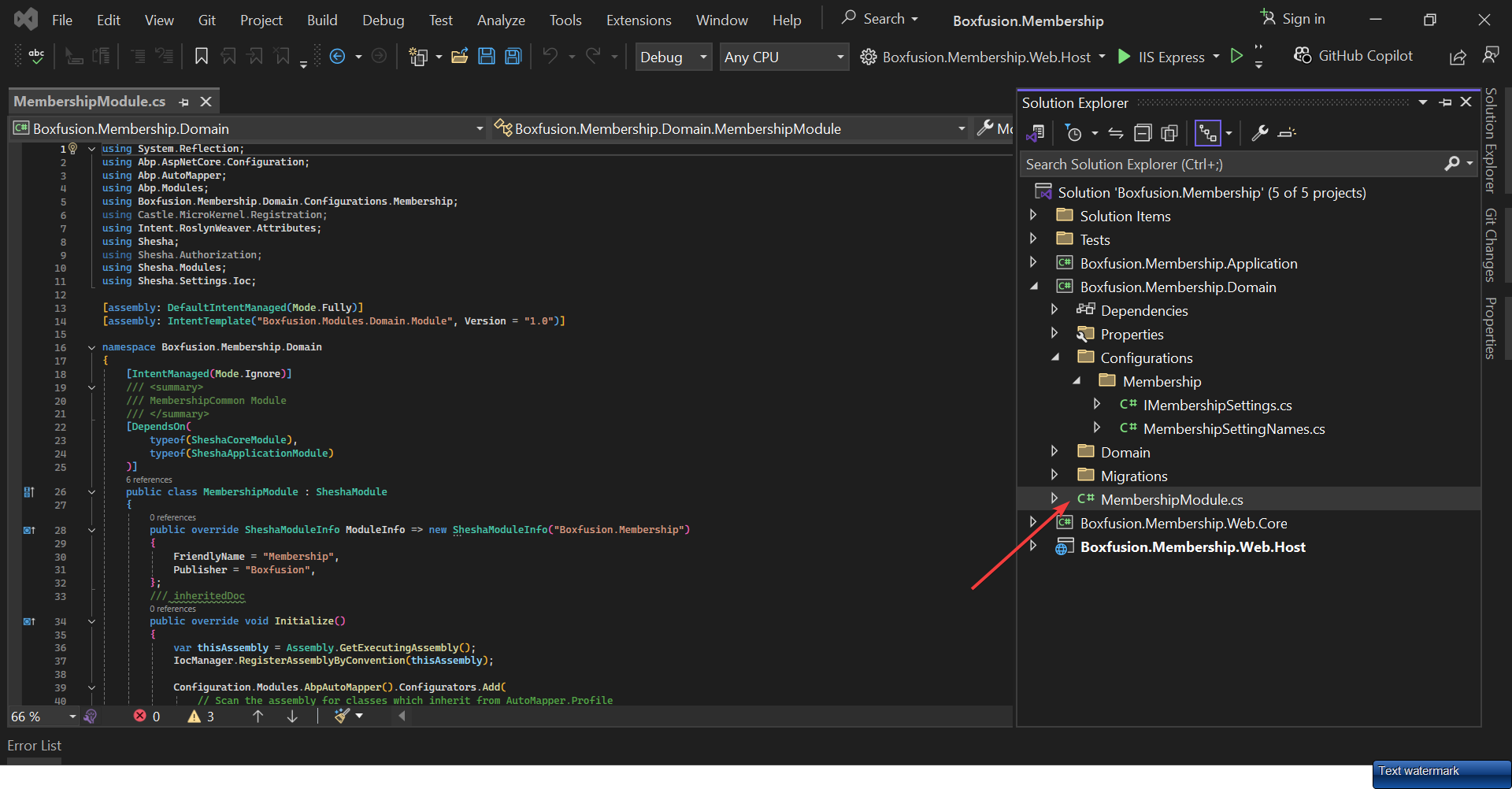Collapse the namespace code block fold

click(91, 347)
